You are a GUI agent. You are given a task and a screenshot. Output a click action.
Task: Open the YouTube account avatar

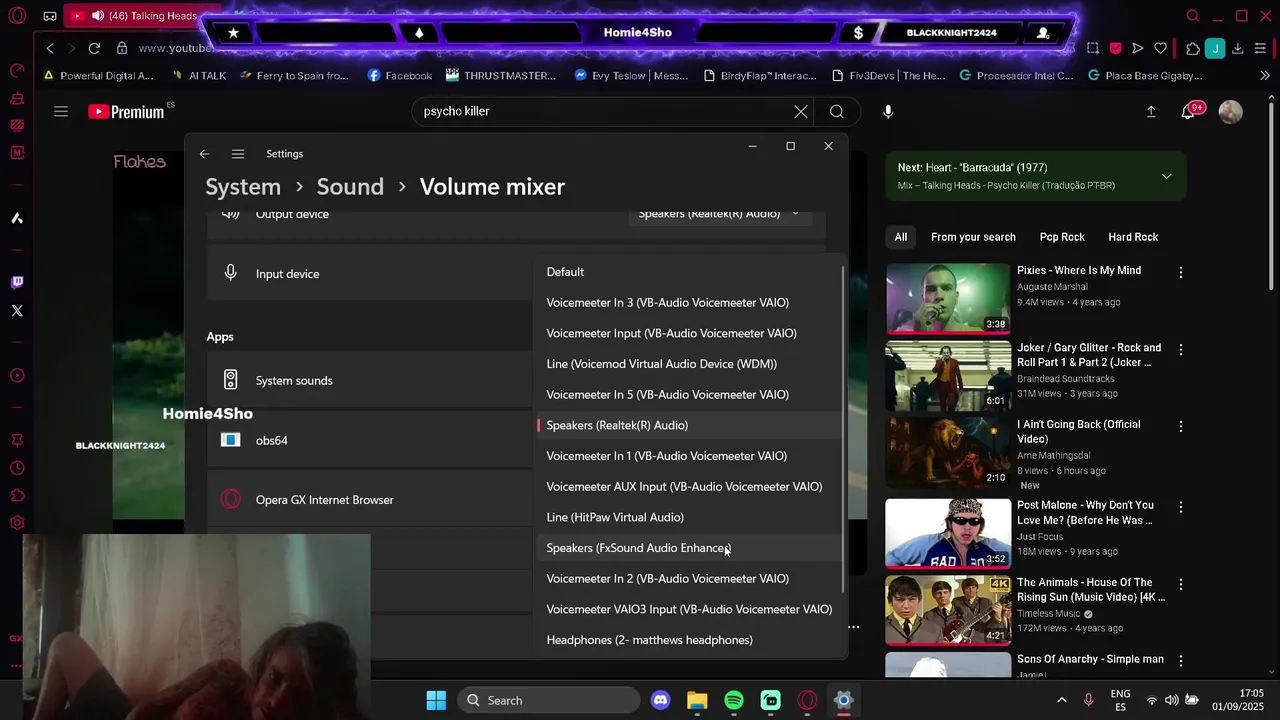coord(1231,112)
